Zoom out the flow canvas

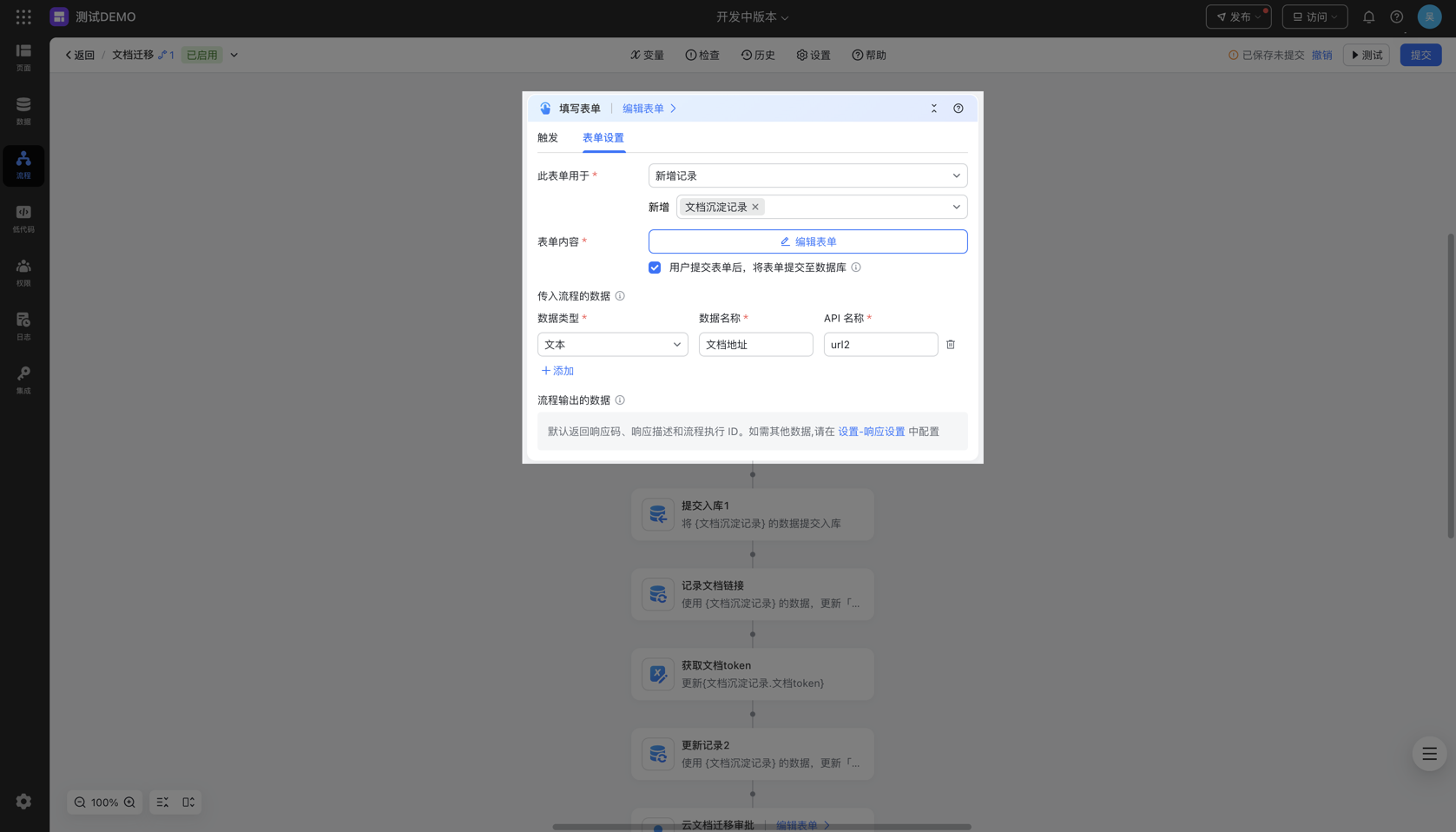click(80, 802)
